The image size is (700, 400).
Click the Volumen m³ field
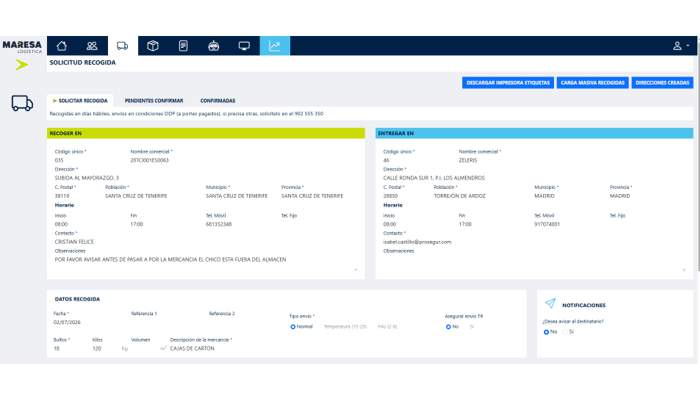click(144, 349)
